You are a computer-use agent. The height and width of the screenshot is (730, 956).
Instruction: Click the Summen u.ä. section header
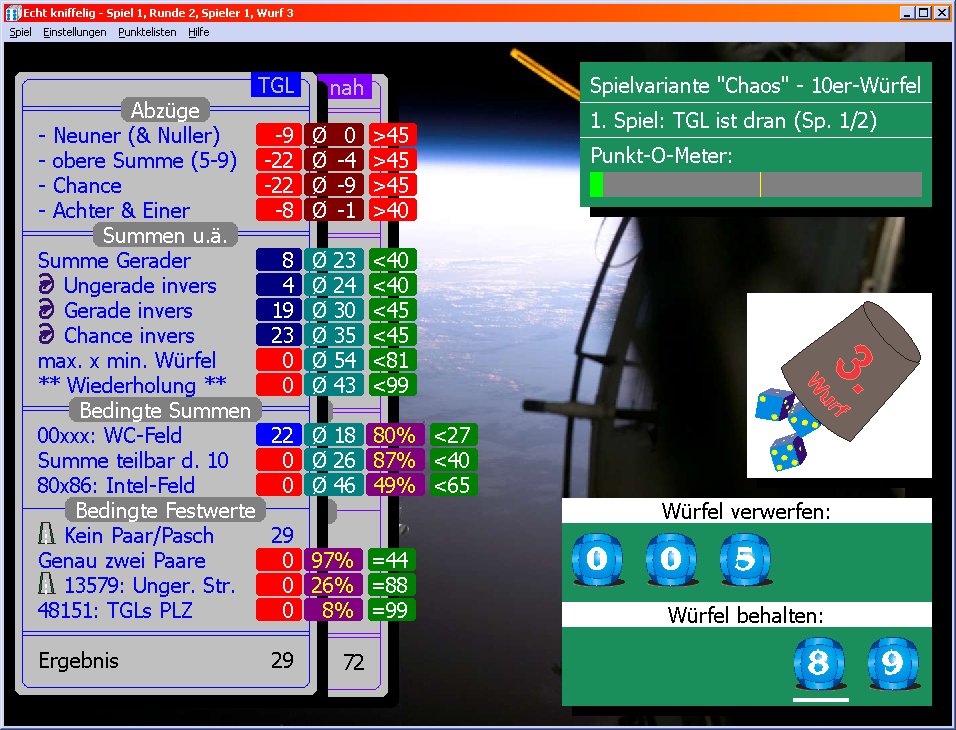(x=165, y=235)
